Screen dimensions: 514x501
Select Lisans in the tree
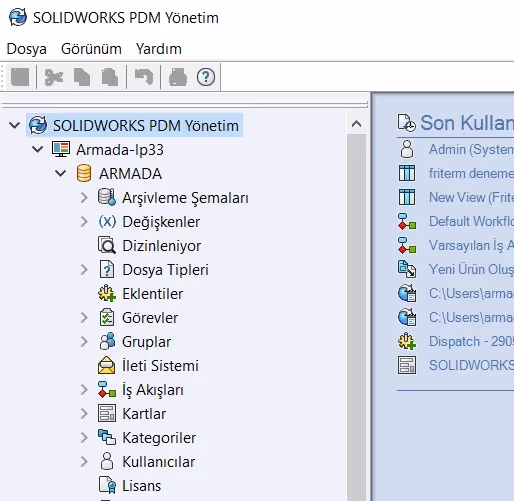click(142, 486)
